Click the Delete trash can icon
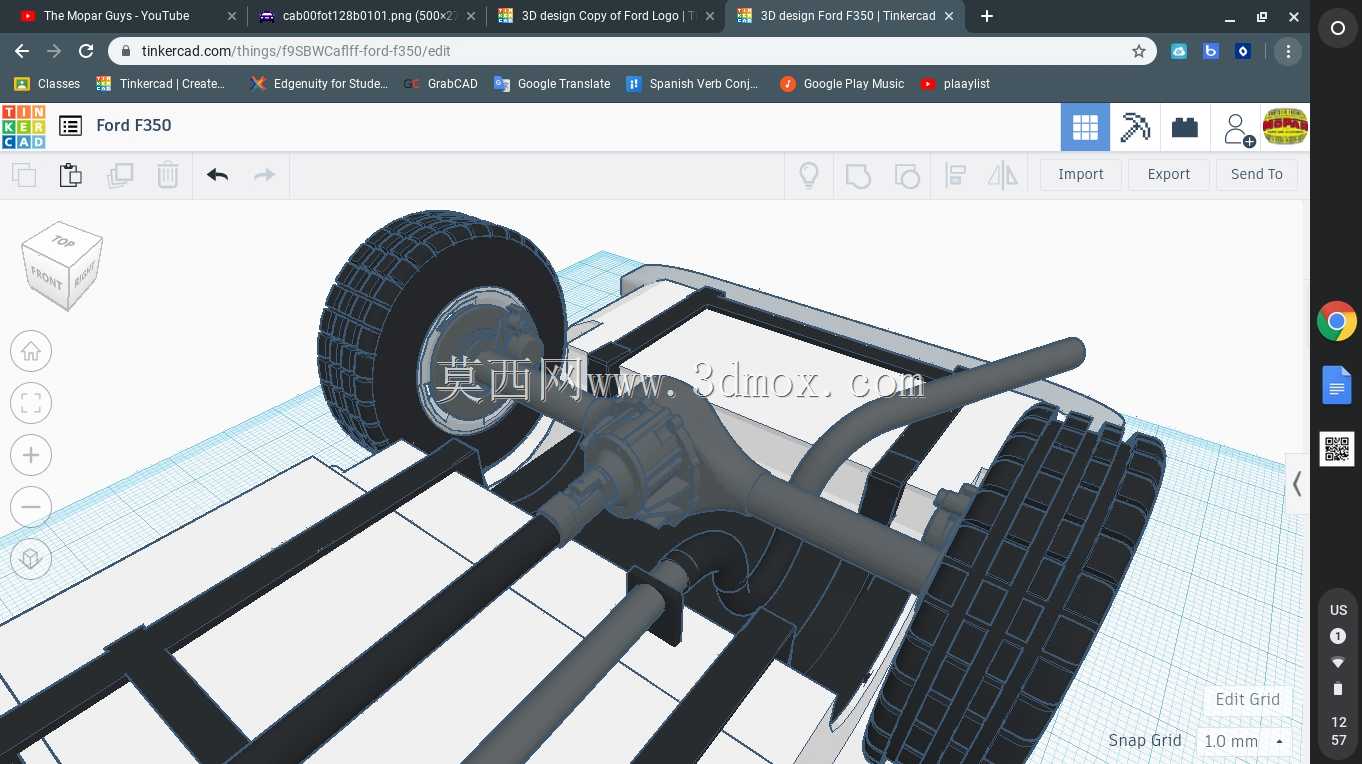The image size is (1362, 764). [167, 175]
